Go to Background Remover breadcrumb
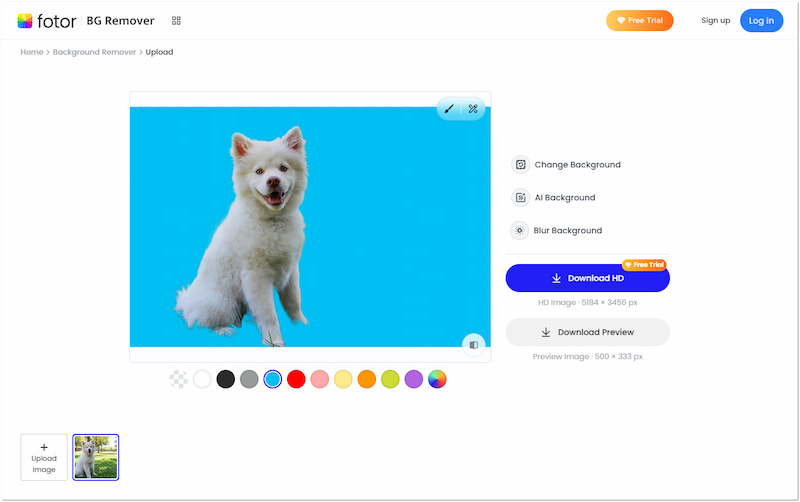The width and height of the screenshot is (800, 502). (94, 52)
